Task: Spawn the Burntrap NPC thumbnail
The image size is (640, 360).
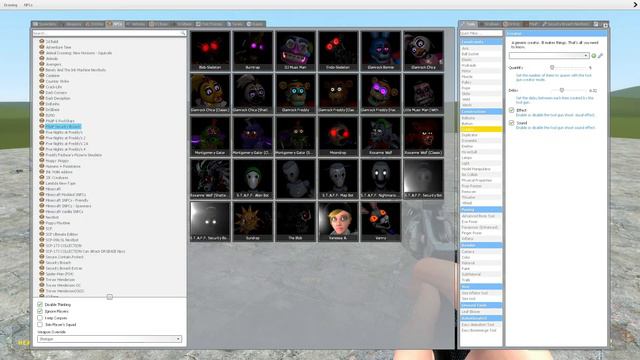Action: click(253, 51)
